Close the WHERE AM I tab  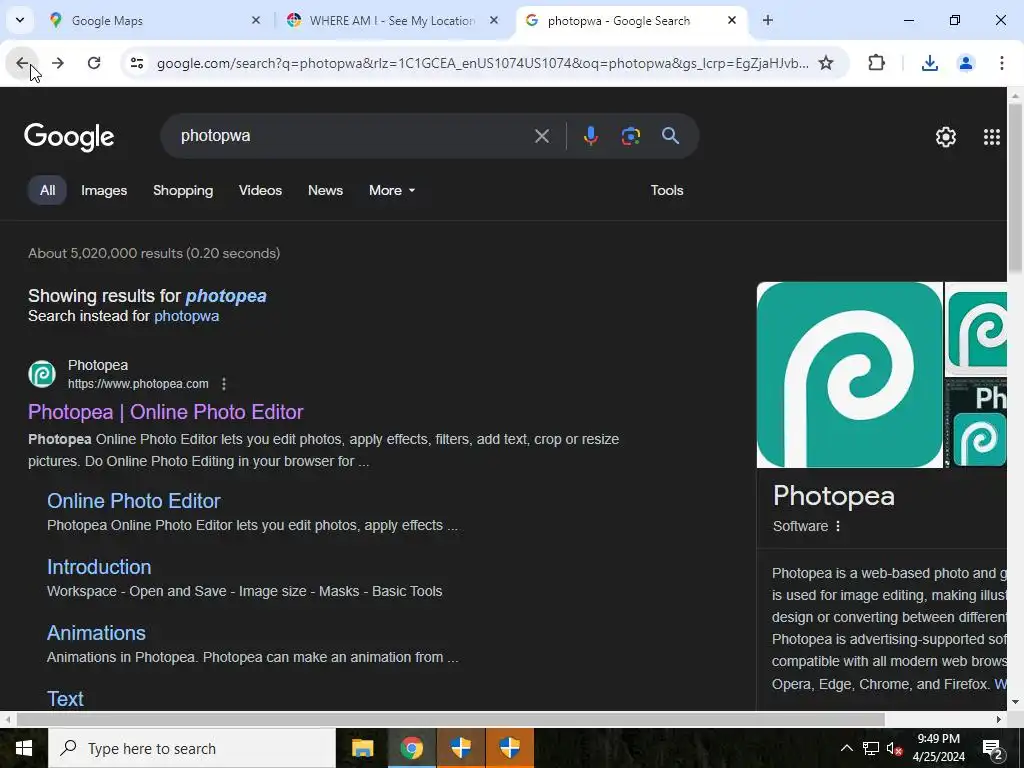point(494,20)
